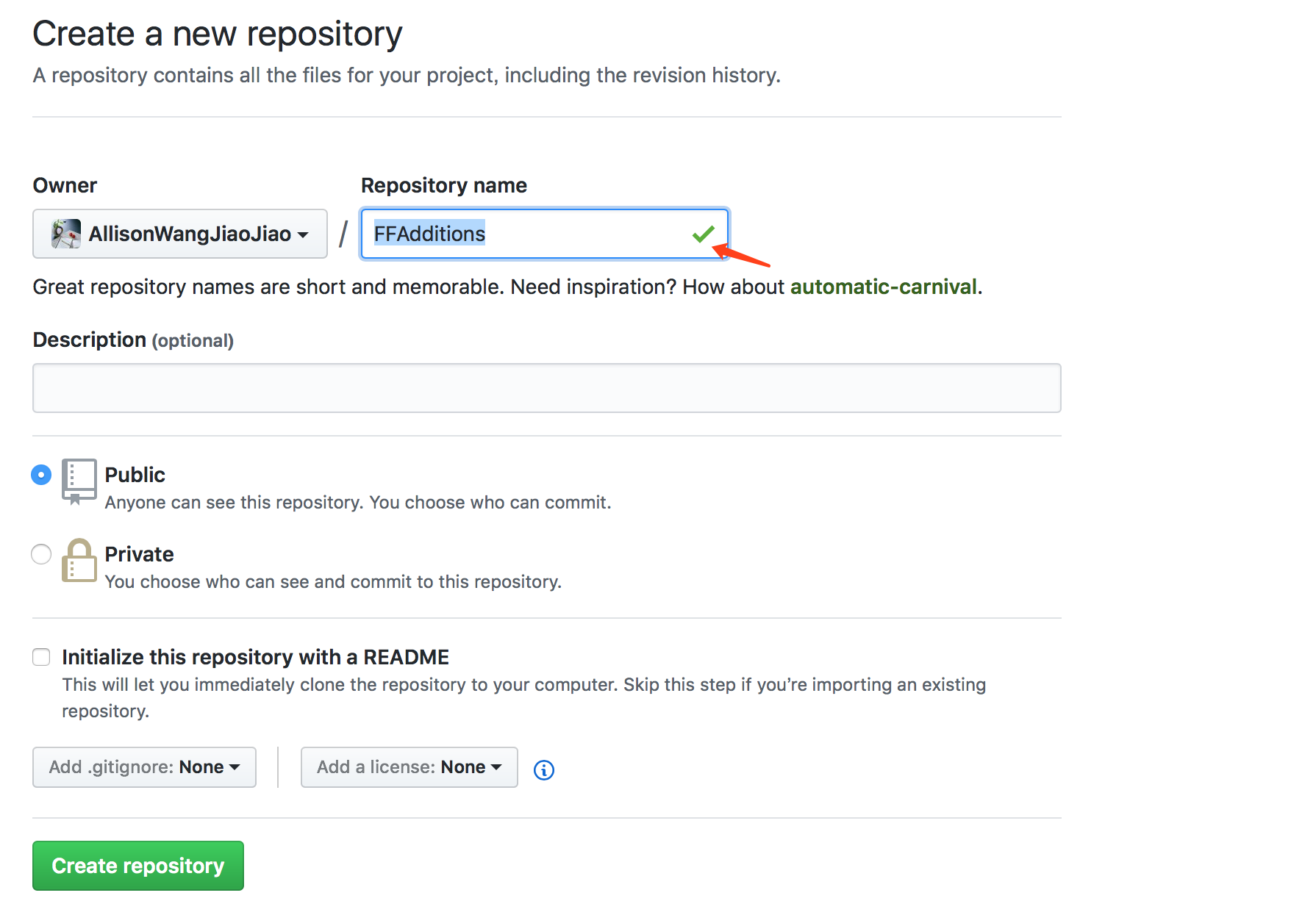Click the Owner label
Viewport: 1316px width, 901px height.
[x=65, y=185]
